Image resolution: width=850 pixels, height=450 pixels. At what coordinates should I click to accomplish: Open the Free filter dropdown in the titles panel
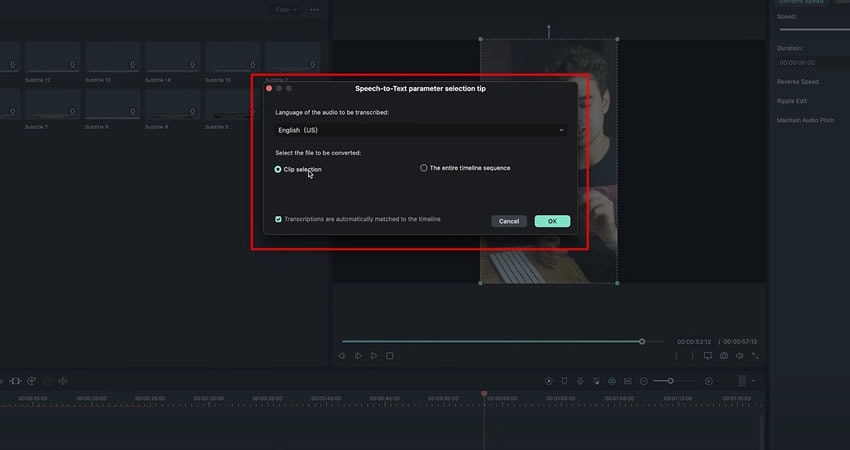coord(286,10)
